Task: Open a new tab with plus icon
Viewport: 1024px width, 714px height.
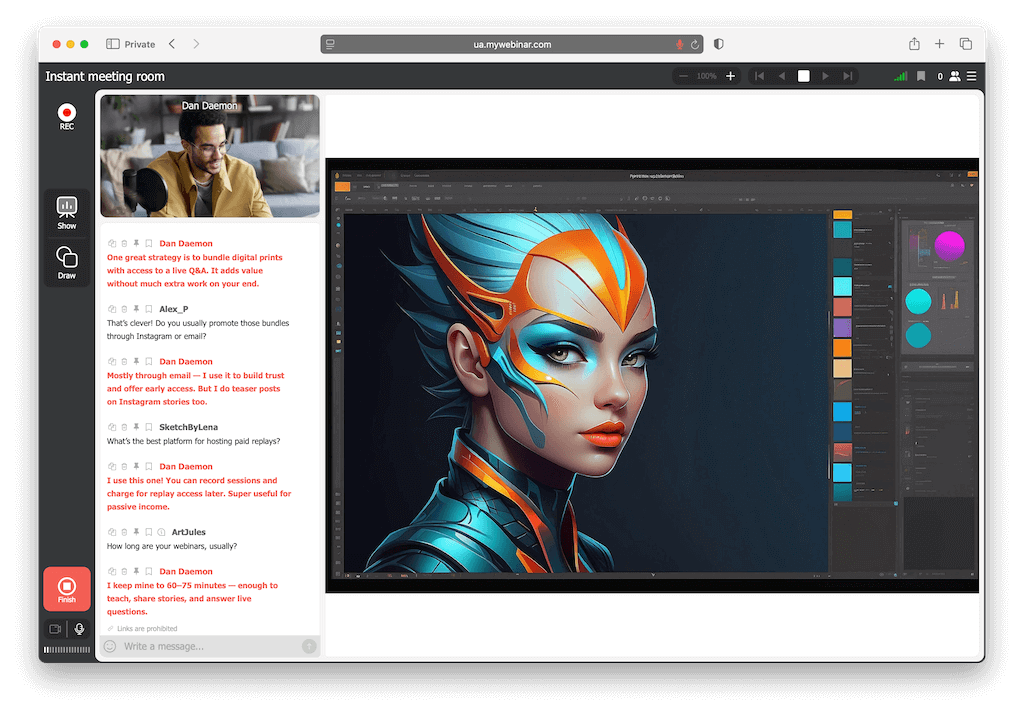Action: pyautogui.click(x=940, y=44)
